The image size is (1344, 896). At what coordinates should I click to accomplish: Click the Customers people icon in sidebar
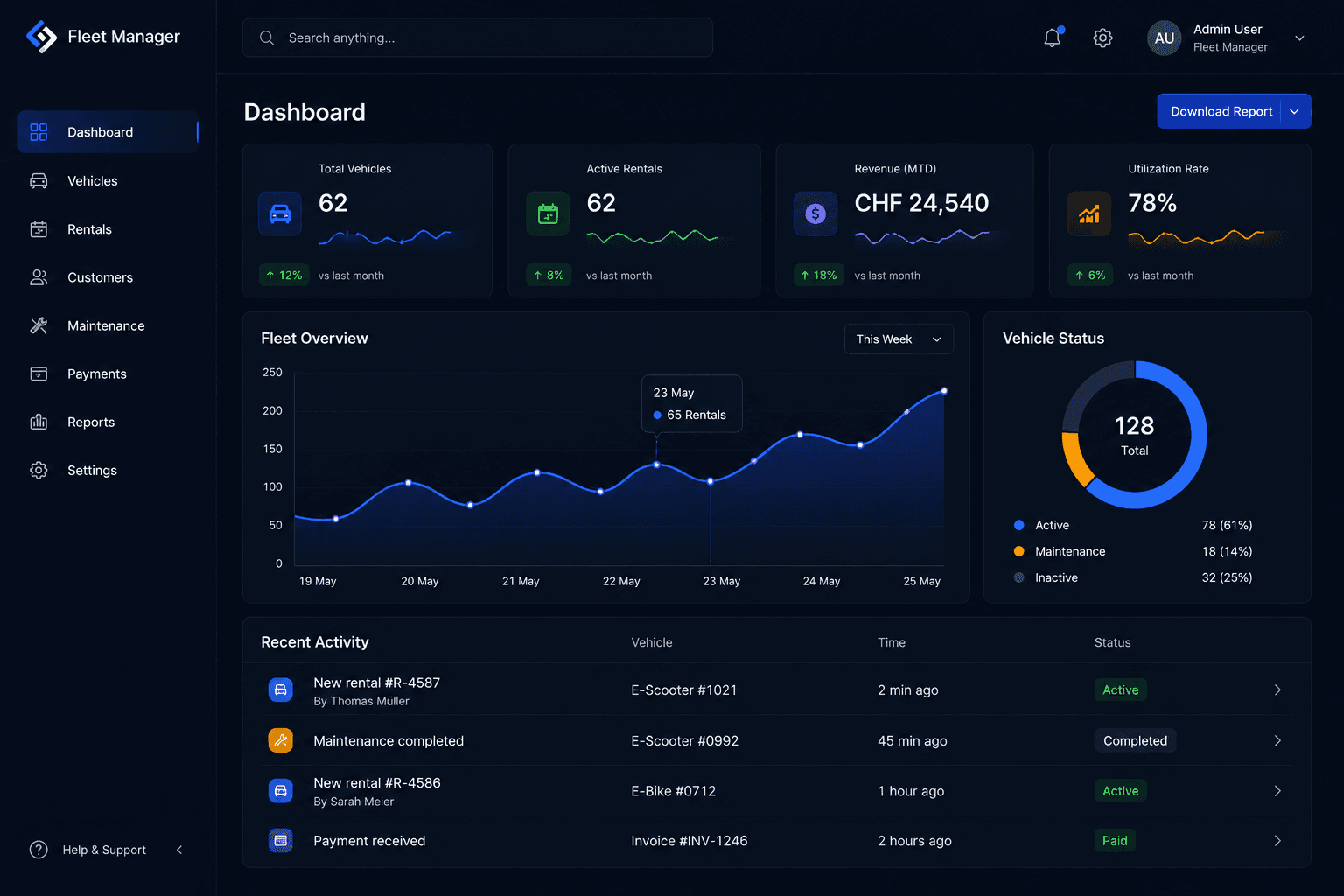coord(38,277)
